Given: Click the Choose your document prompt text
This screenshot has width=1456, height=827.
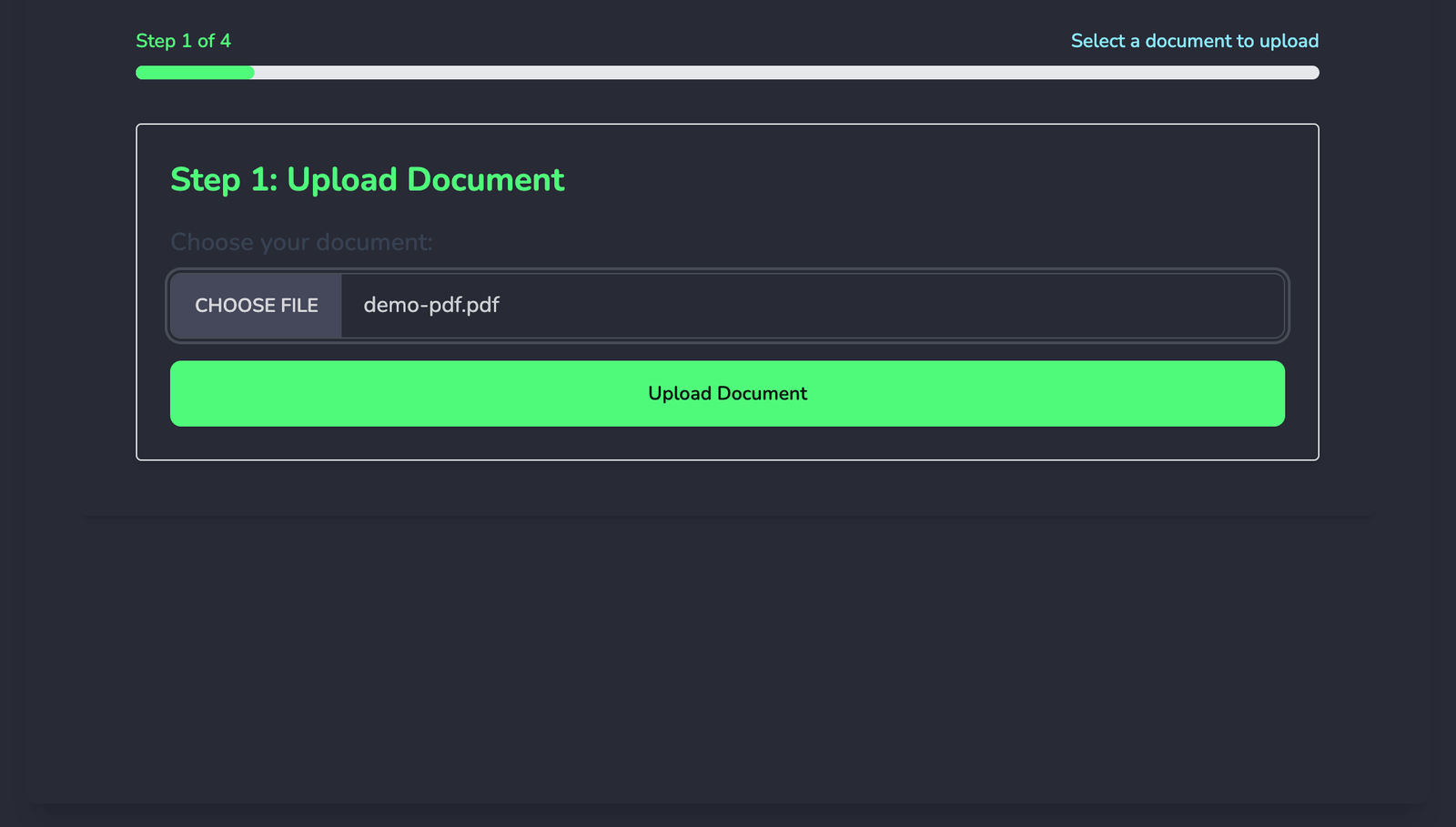Looking at the screenshot, I should 301,242.
